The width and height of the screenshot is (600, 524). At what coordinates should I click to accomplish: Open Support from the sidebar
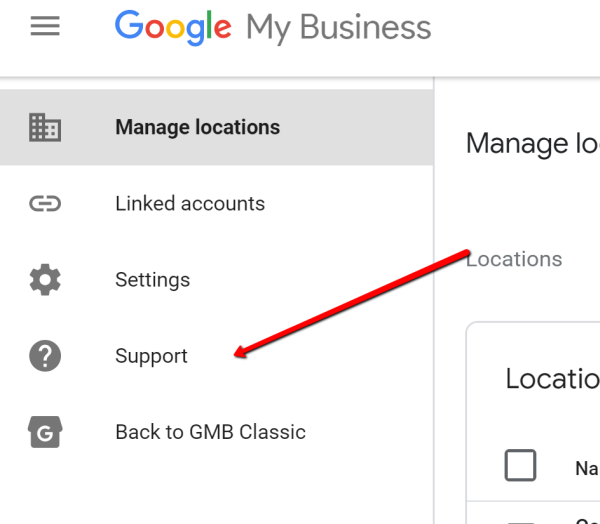pos(217,356)
